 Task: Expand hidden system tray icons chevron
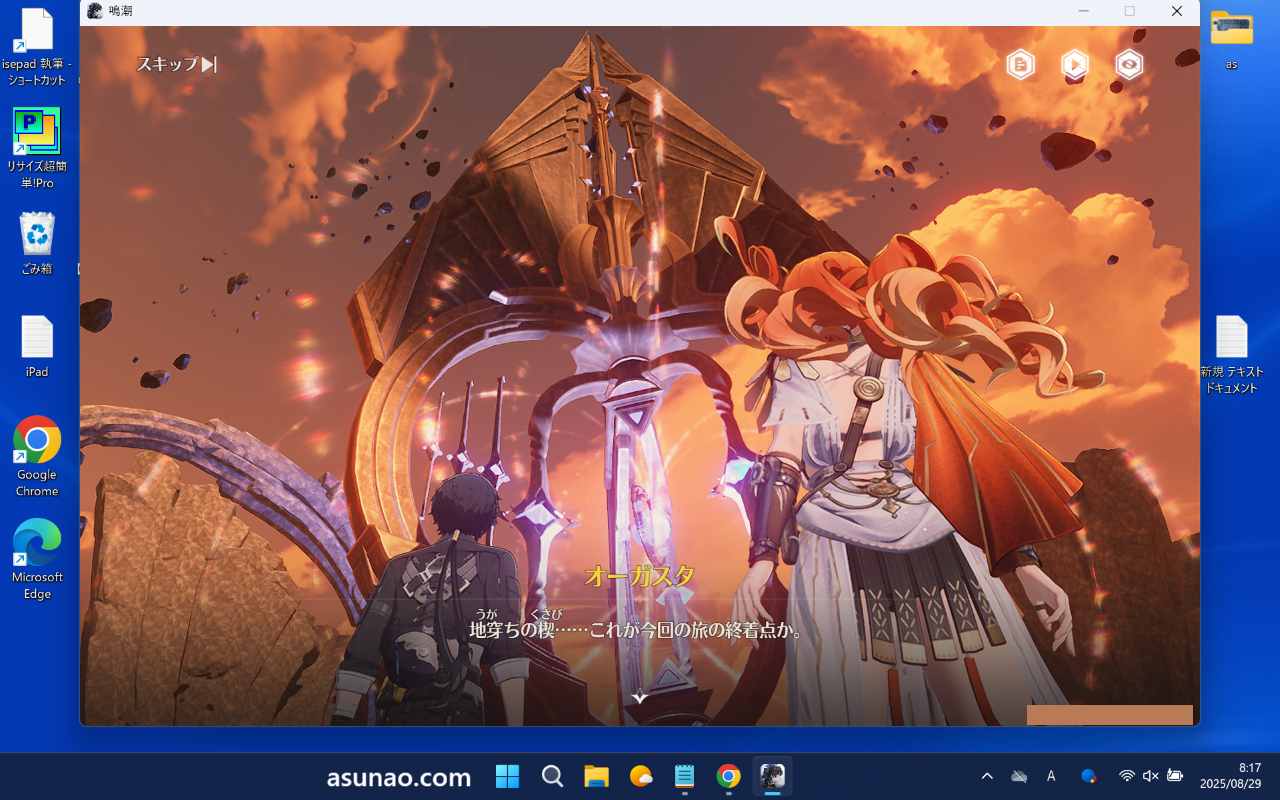[987, 776]
